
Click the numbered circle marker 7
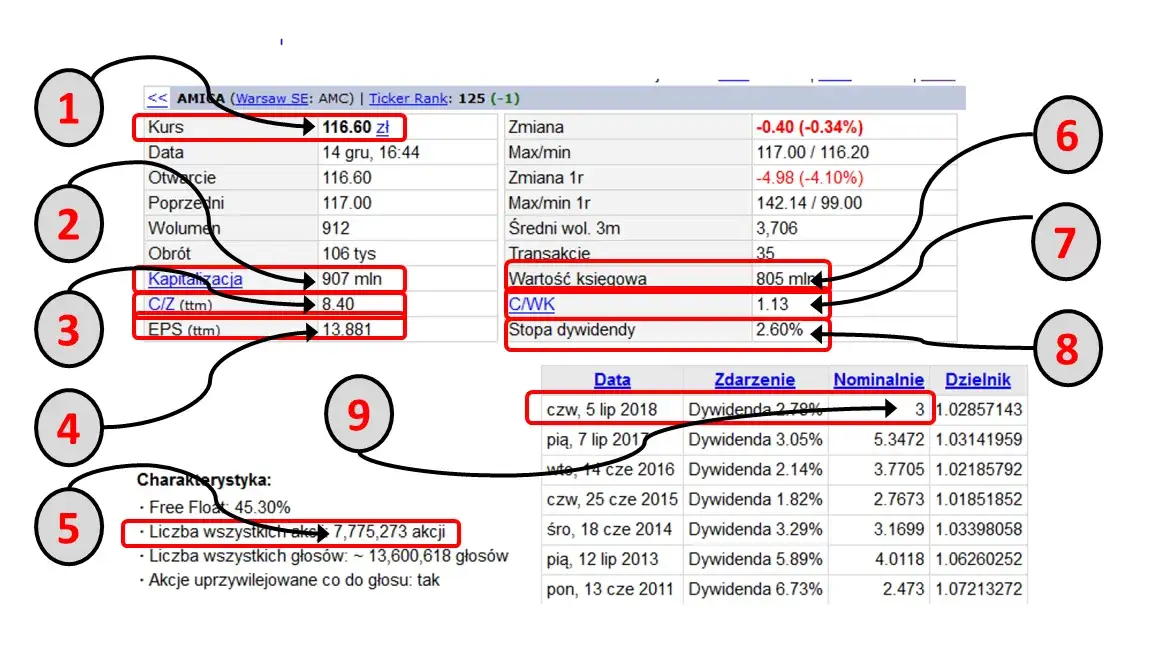[1065, 242]
